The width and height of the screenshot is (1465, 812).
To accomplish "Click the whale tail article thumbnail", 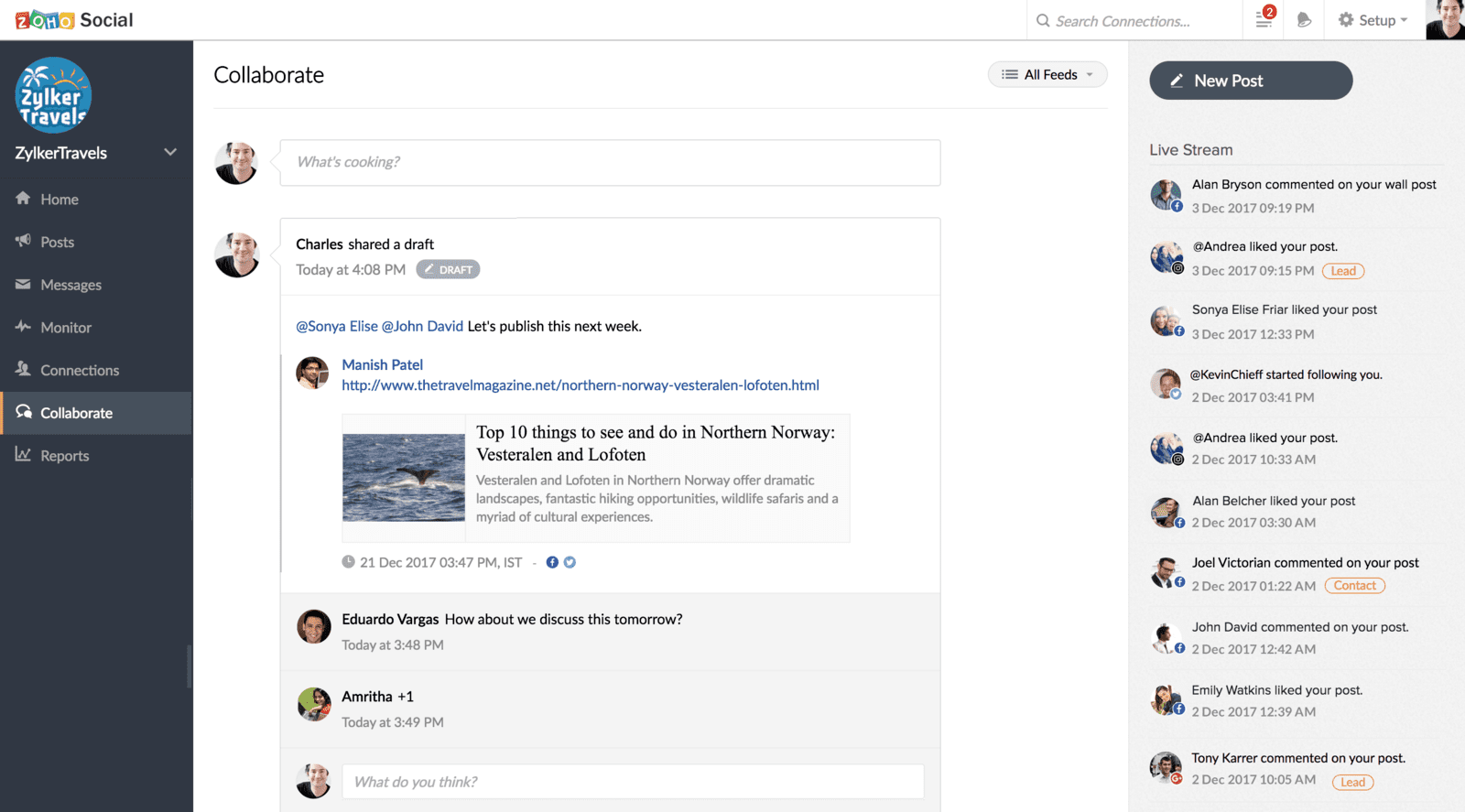I will 404,478.
